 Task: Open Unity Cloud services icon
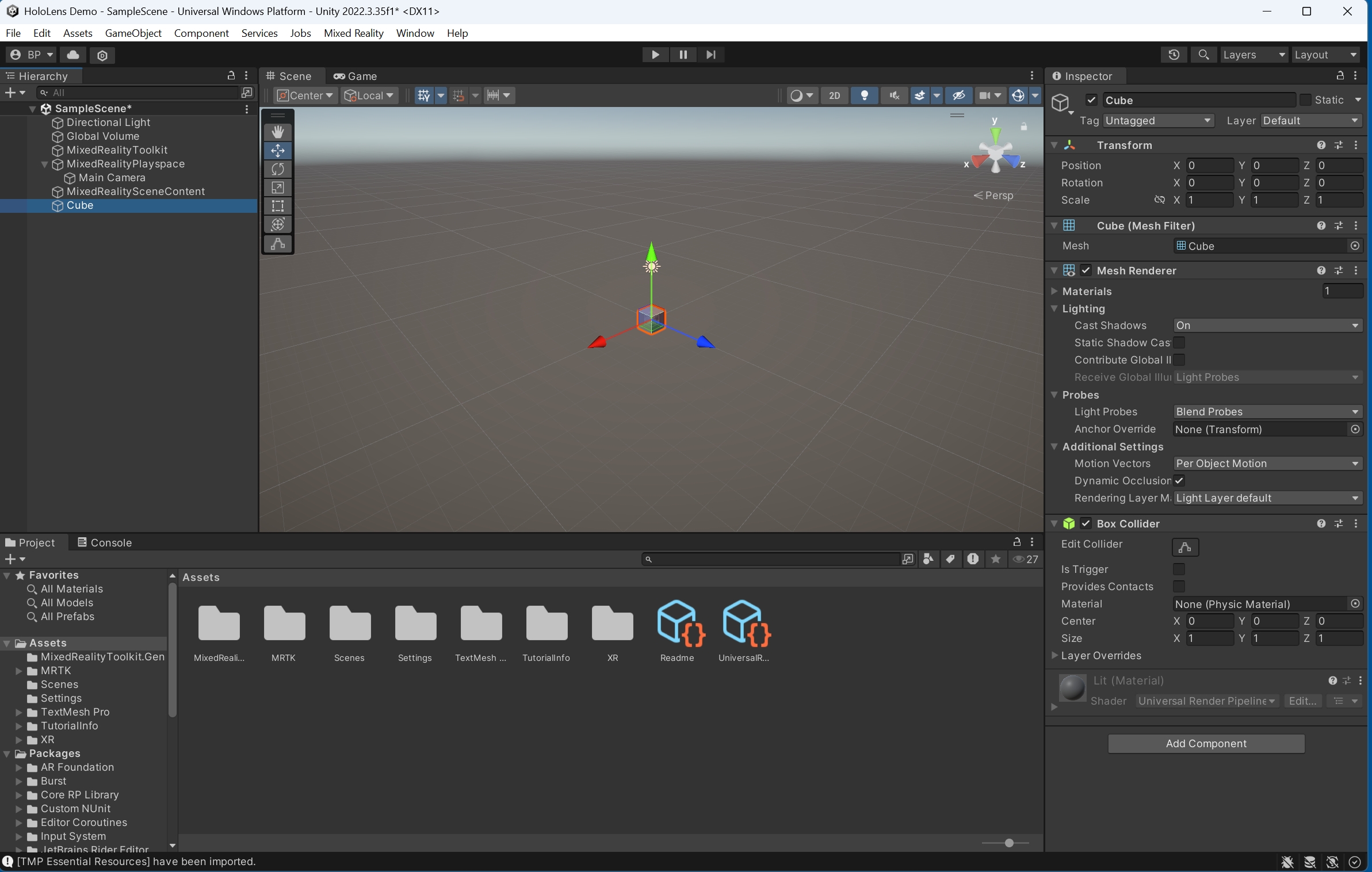[x=73, y=55]
